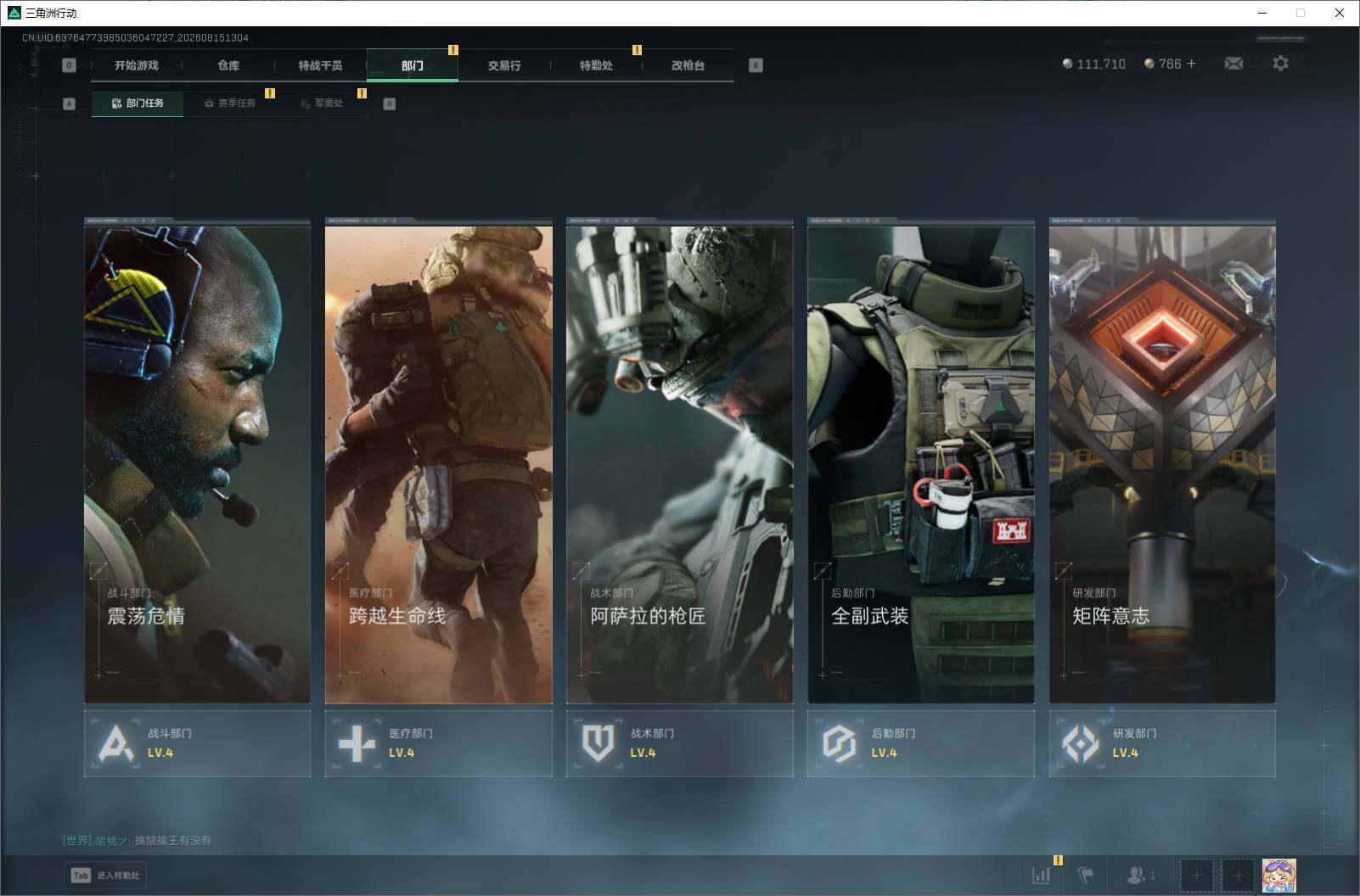The width and height of the screenshot is (1360, 896).
Task: Open the 仓库 tab
Action: (x=228, y=65)
